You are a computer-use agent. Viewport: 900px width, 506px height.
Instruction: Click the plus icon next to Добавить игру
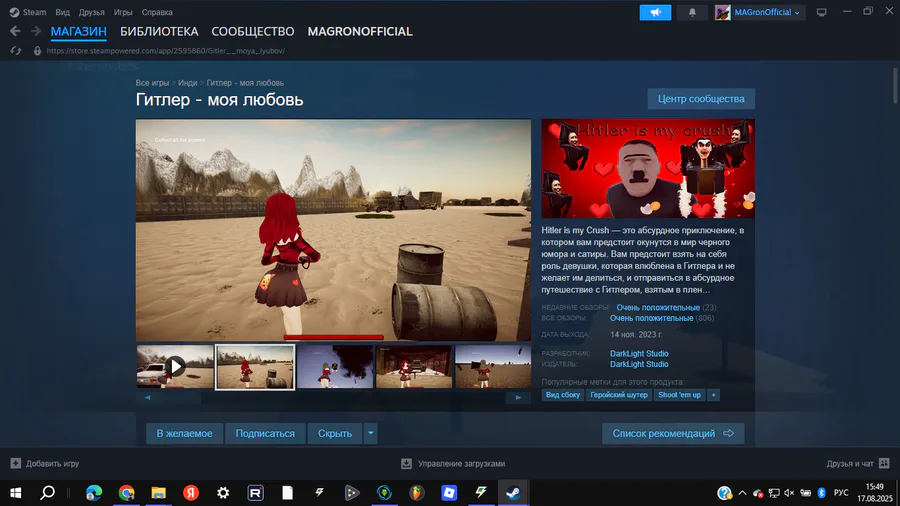[15, 463]
